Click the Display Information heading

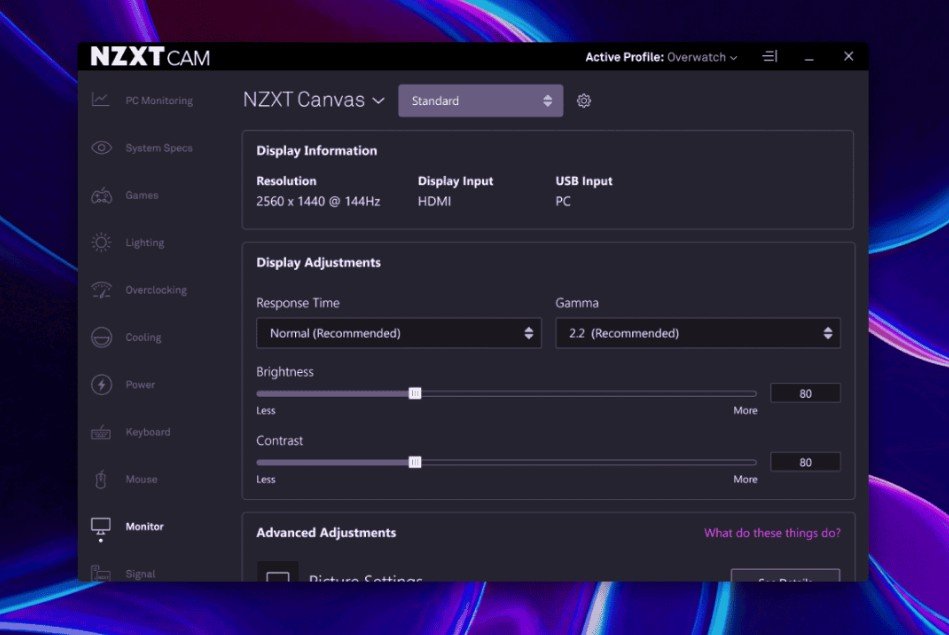(x=317, y=151)
